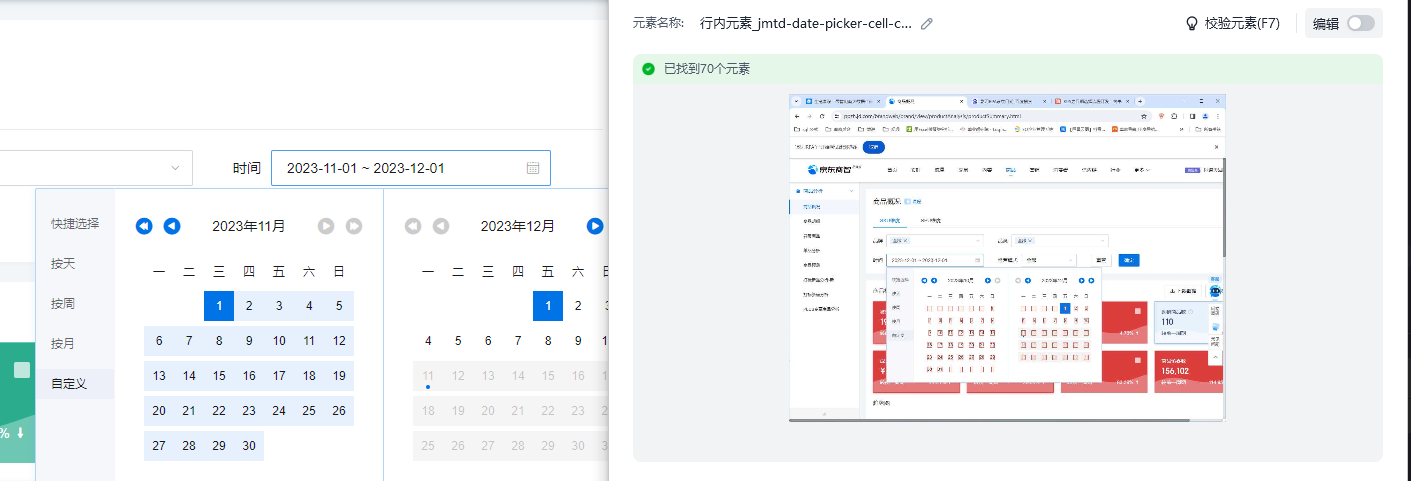Select November 27 in calendar
The width and height of the screenshot is (1411, 481).
click(159, 446)
